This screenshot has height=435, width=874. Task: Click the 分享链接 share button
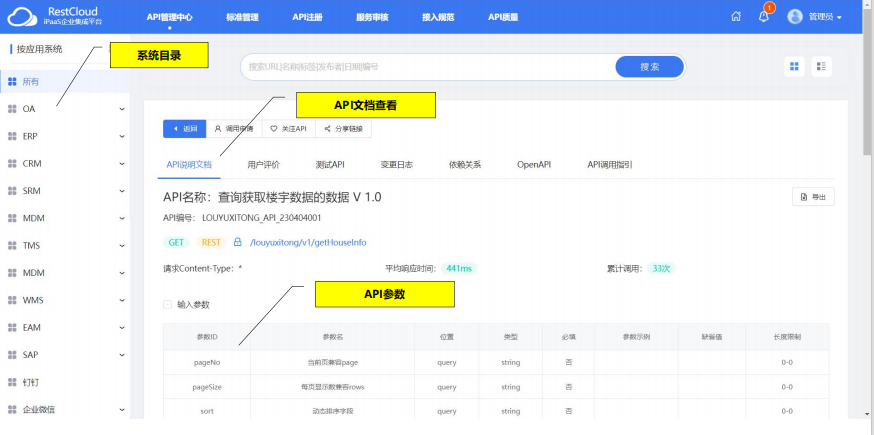point(344,129)
